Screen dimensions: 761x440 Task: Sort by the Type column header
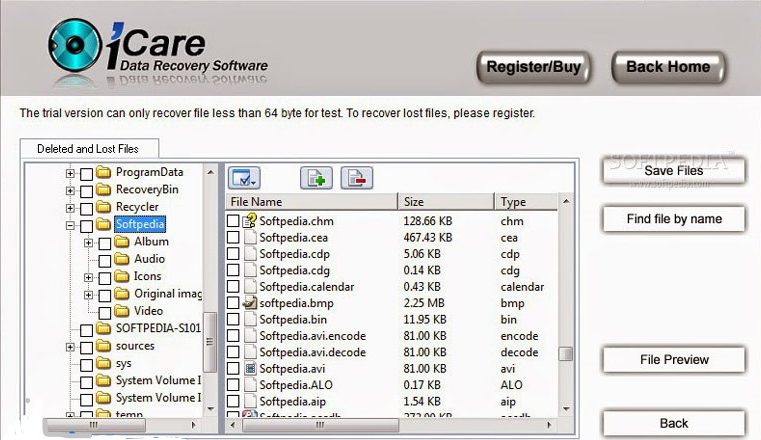(x=526, y=202)
